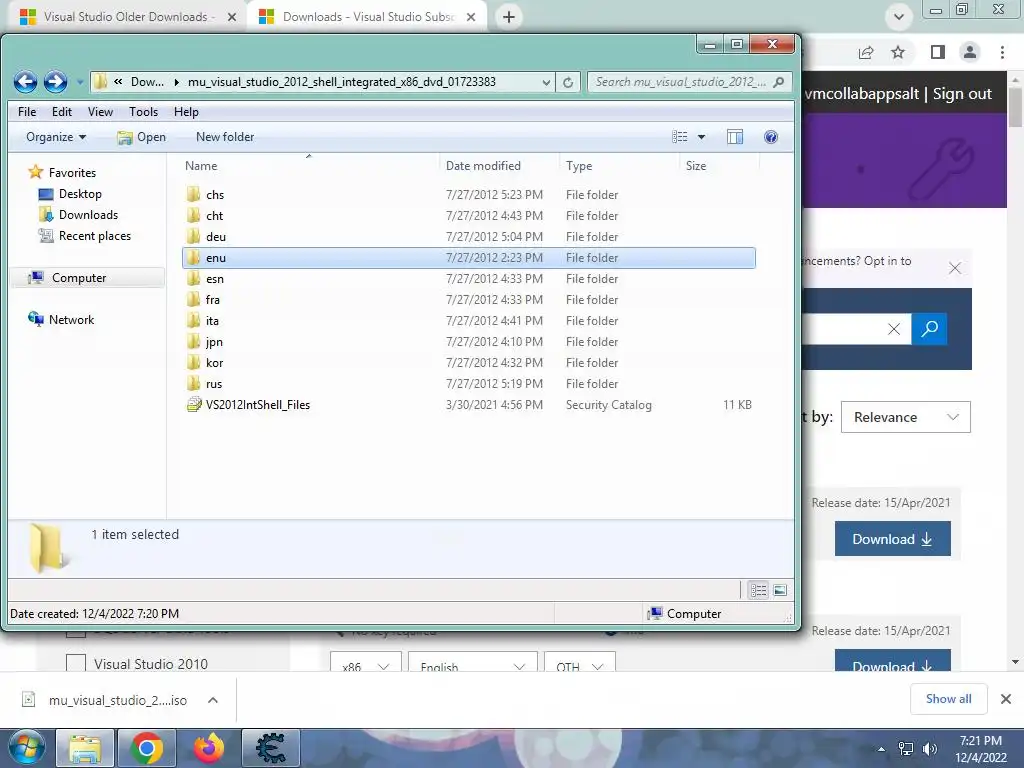
Task: Select the chs folder icon
Action: click(x=193, y=195)
